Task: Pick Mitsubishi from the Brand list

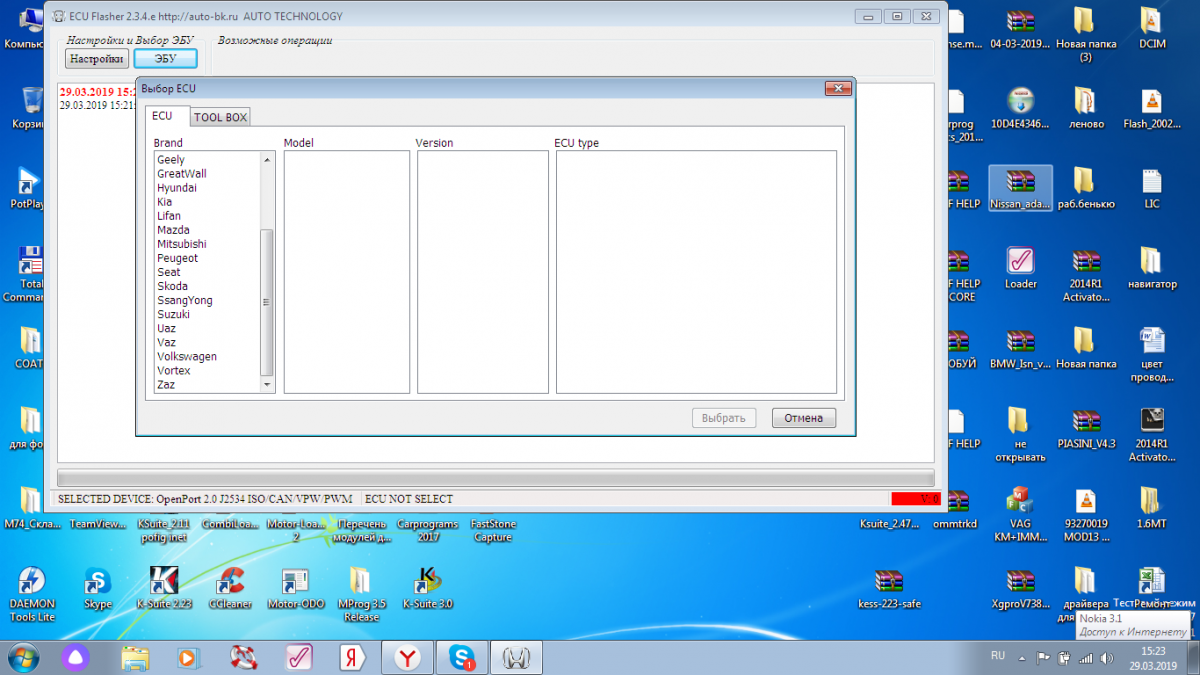Action: [182, 244]
